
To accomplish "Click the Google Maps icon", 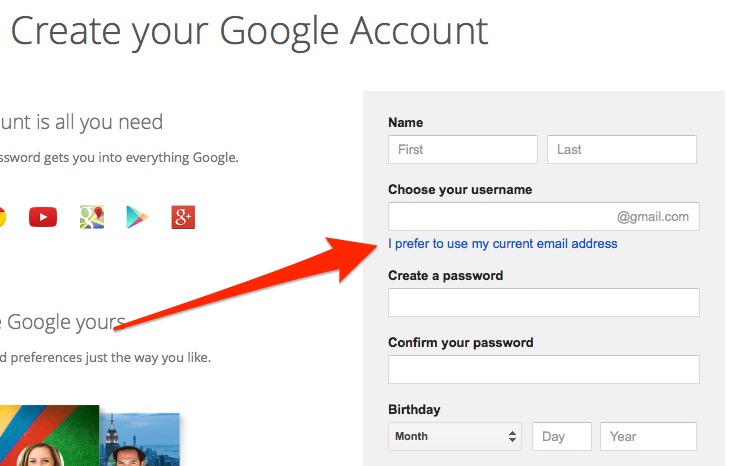I will [92, 217].
